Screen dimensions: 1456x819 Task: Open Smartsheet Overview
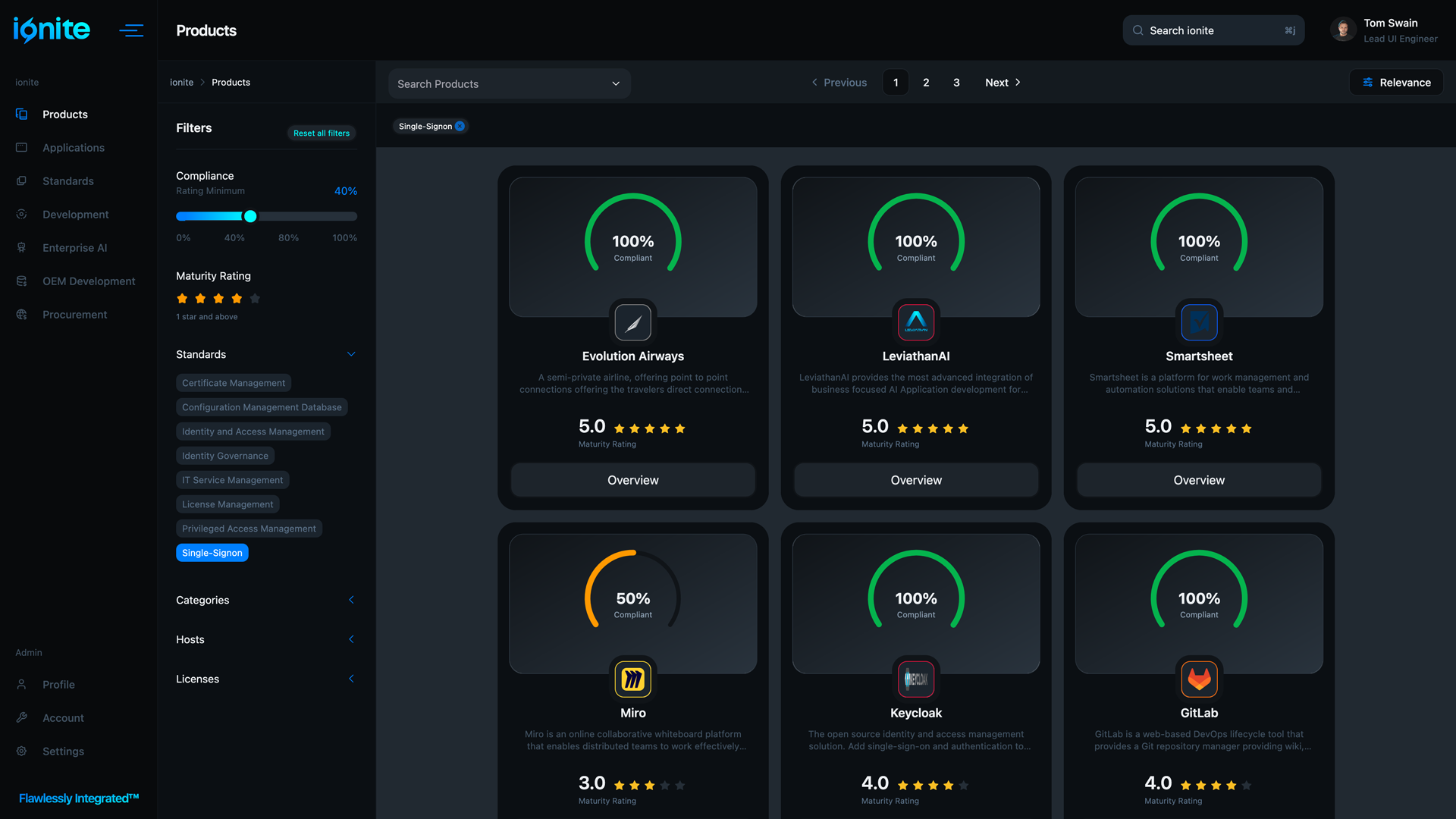1199,480
